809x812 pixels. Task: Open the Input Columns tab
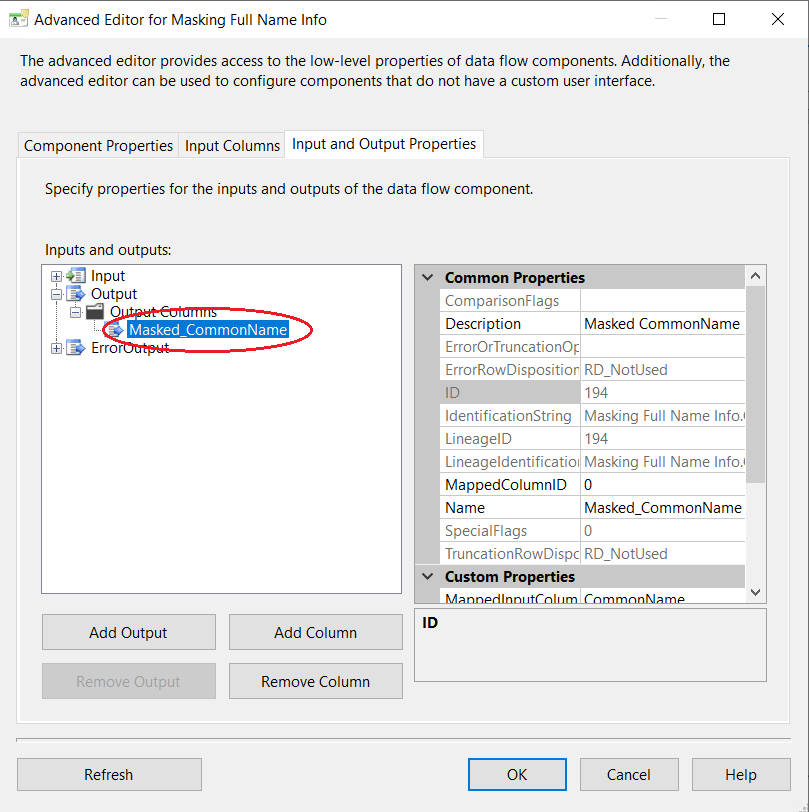pos(232,146)
